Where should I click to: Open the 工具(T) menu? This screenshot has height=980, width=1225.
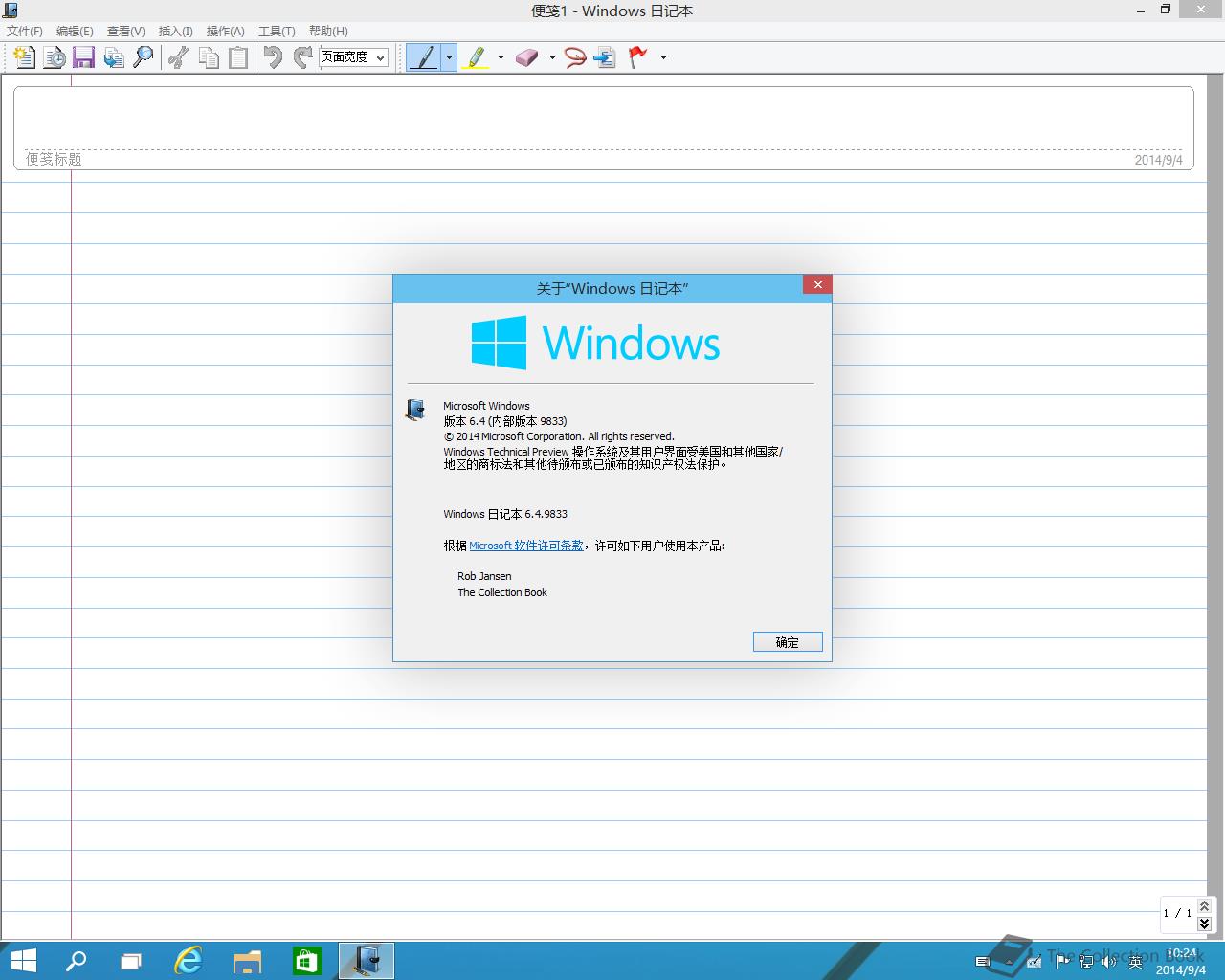[x=277, y=32]
